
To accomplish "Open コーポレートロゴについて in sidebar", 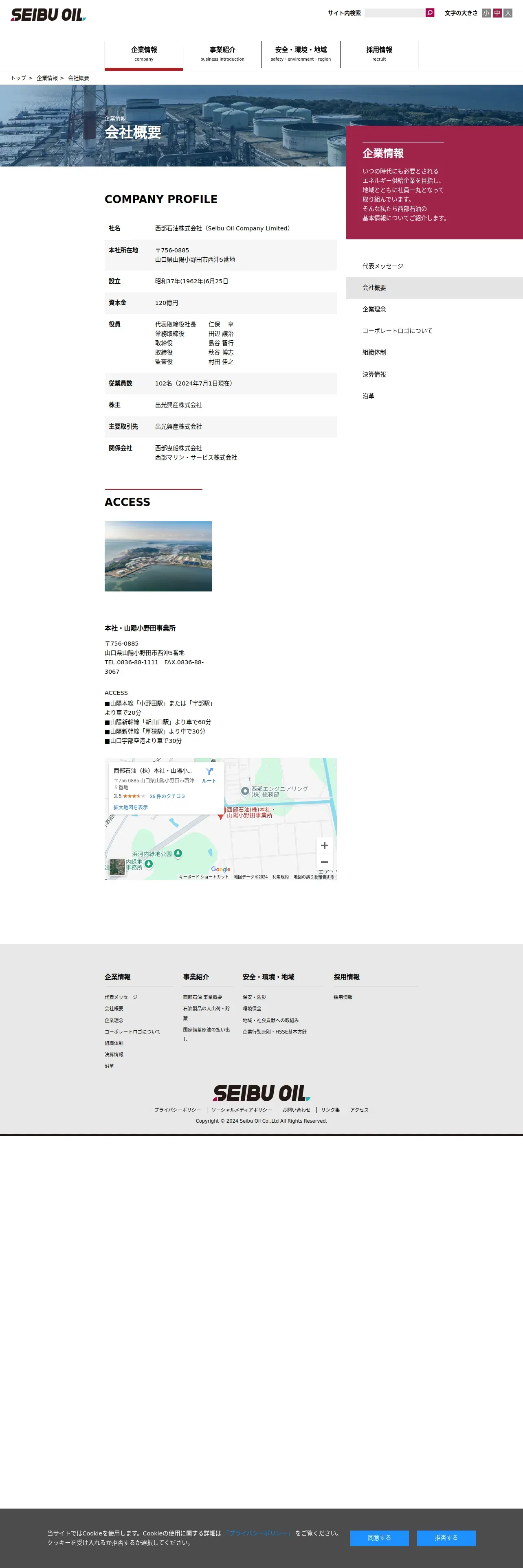I will [434, 331].
